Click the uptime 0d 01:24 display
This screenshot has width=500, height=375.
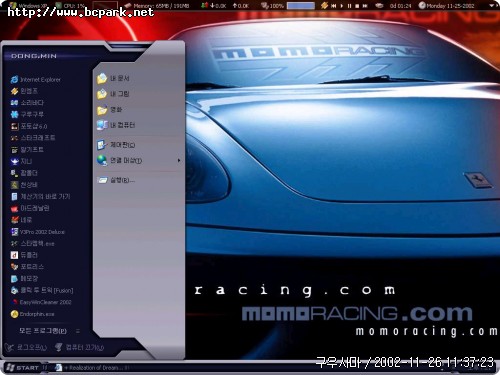click(x=400, y=6)
